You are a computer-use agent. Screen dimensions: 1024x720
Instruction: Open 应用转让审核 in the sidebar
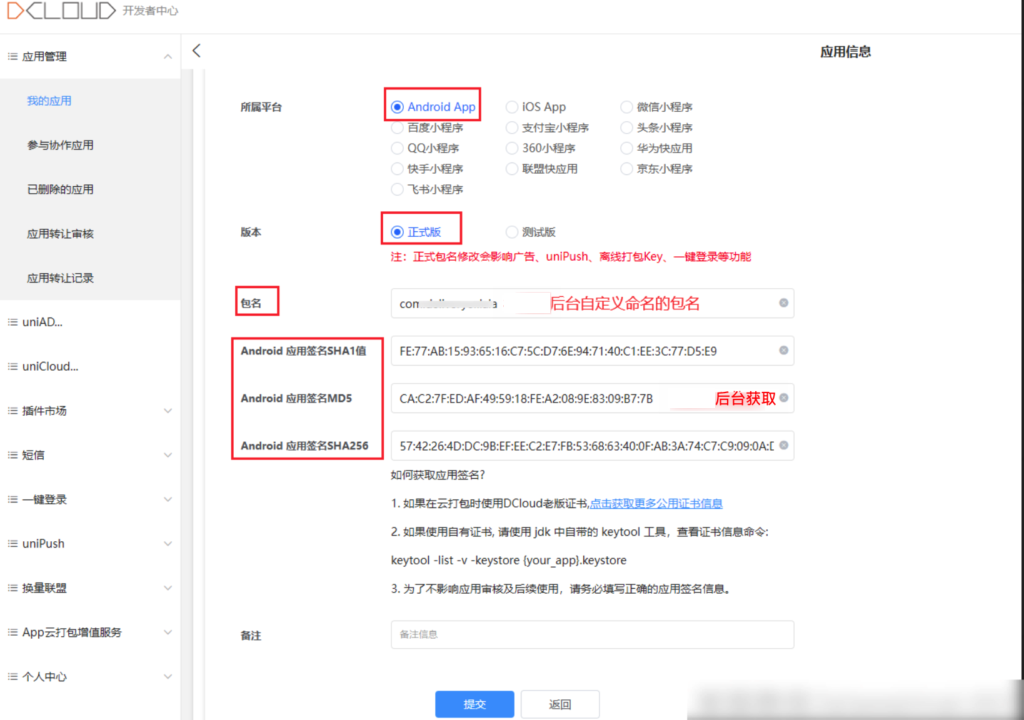coord(60,234)
